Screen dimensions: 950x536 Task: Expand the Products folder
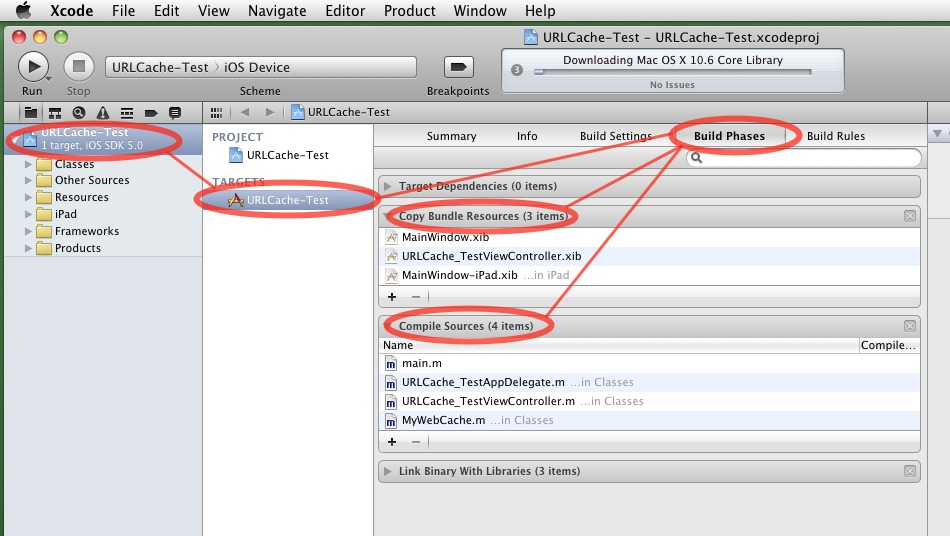[x=28, y=248]
